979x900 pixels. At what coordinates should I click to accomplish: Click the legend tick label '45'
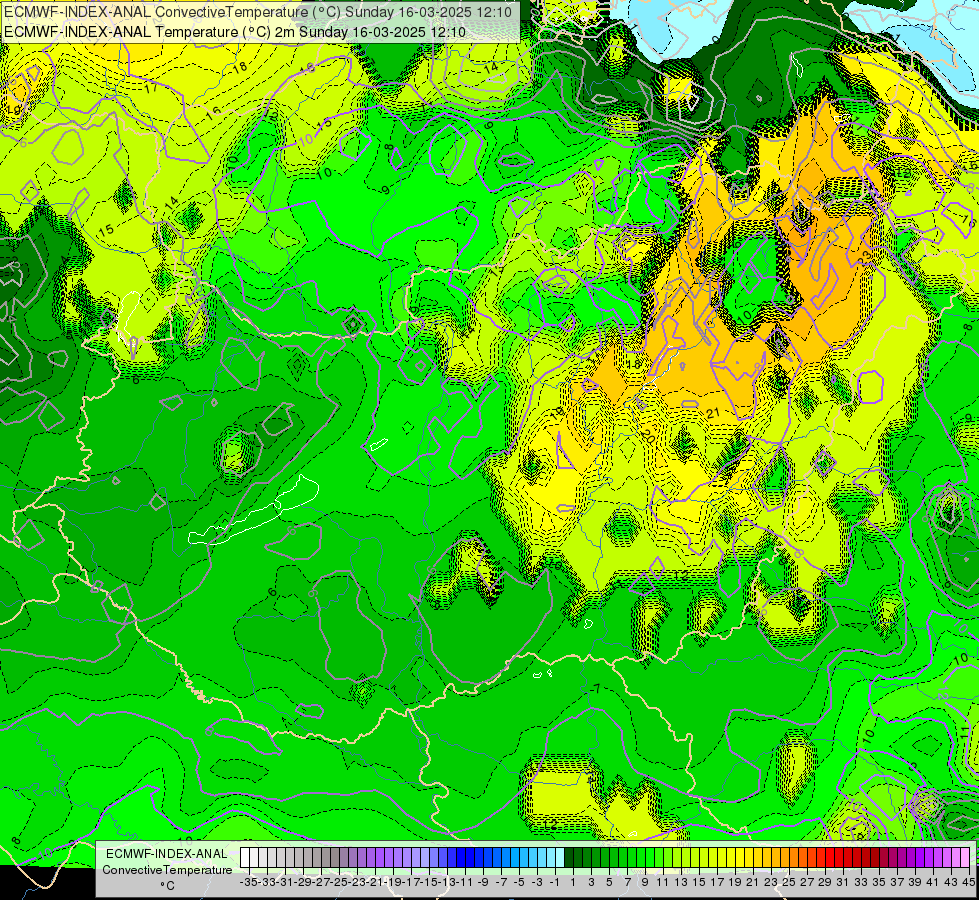click(968, 882)
